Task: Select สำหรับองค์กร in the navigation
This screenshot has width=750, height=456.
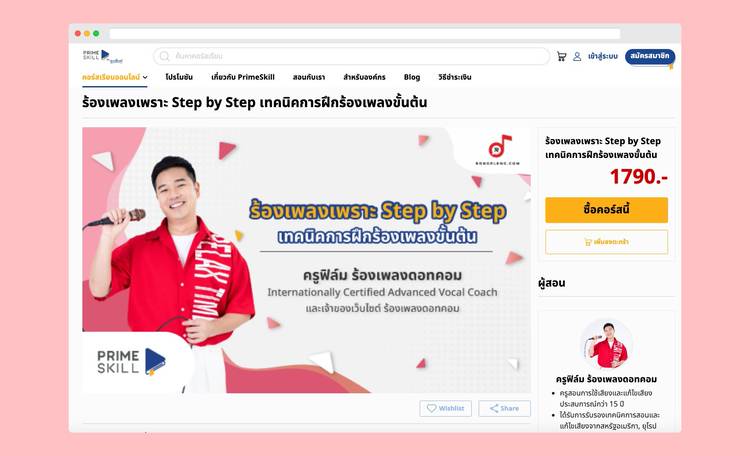Action: pyautogui.click(x=364, y=77)
